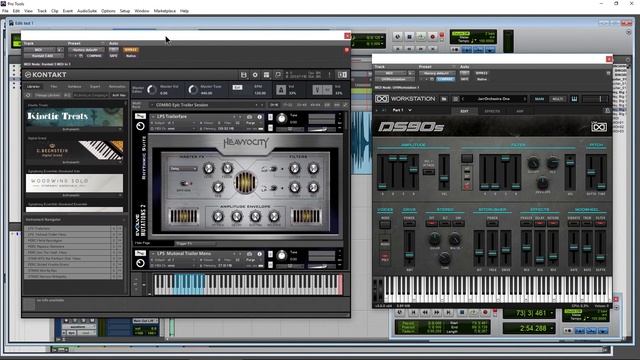The height and width of the screenshot is (360, 640).
Task: Toggle Reverb effect switch on DS90s
Action: [553, 223]
